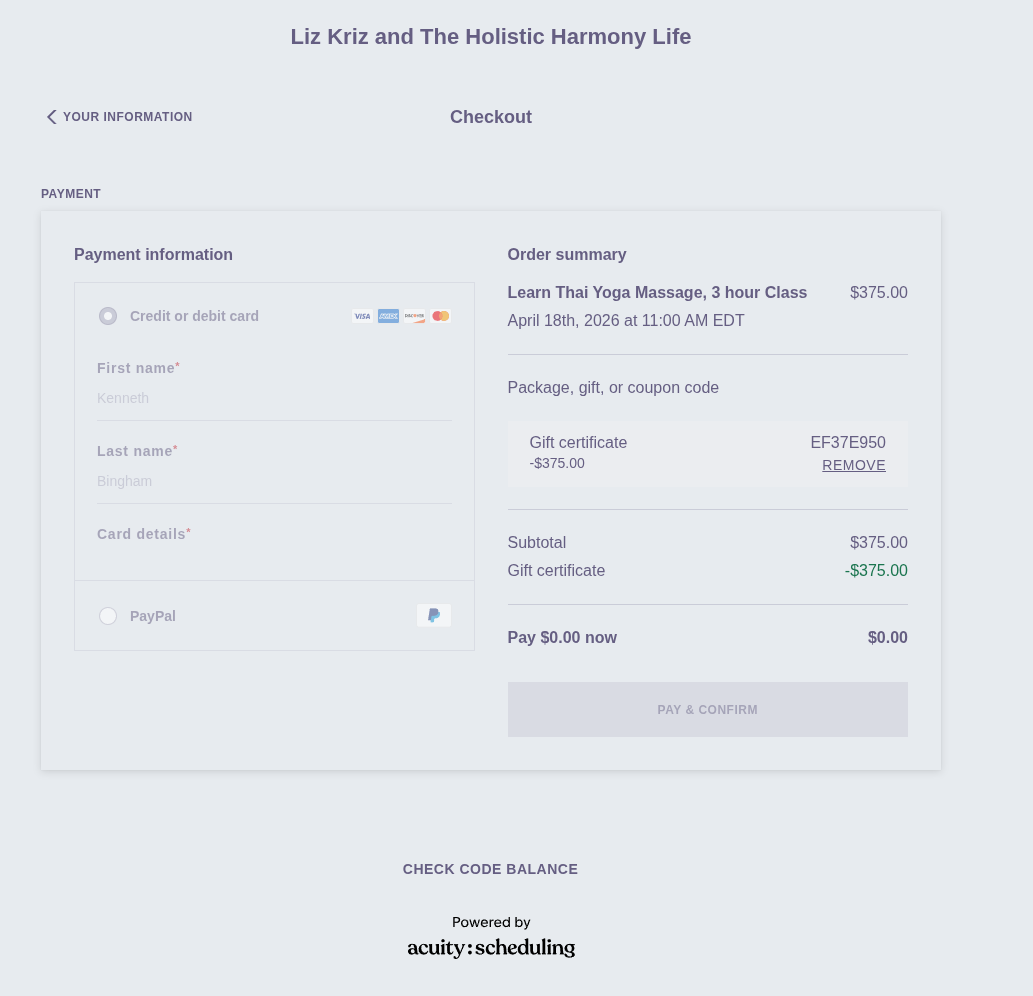Click the Liz Kriz business title
Screen dimensions: 1033x996
490,37
